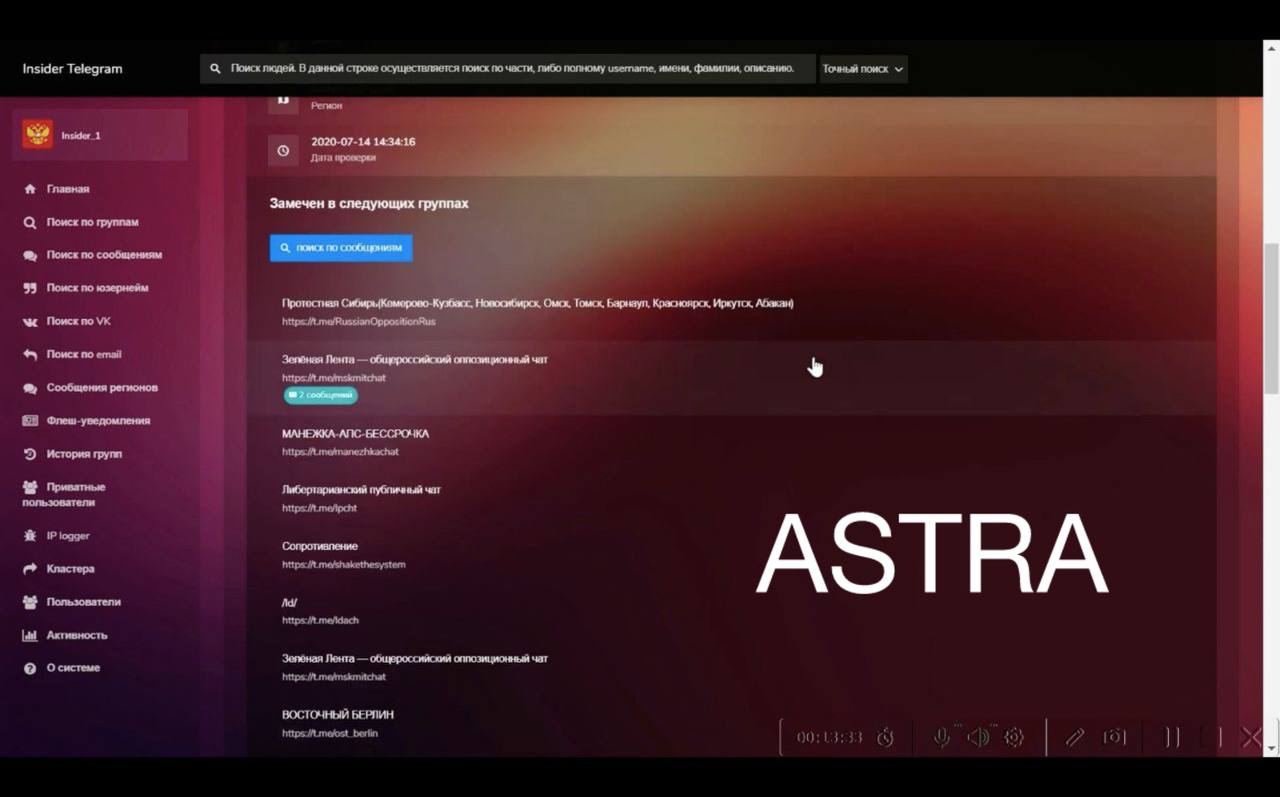Open link https://t.me/shakethesystem
The width and height of the screenshot is (1280, 797).
(343, 564)
